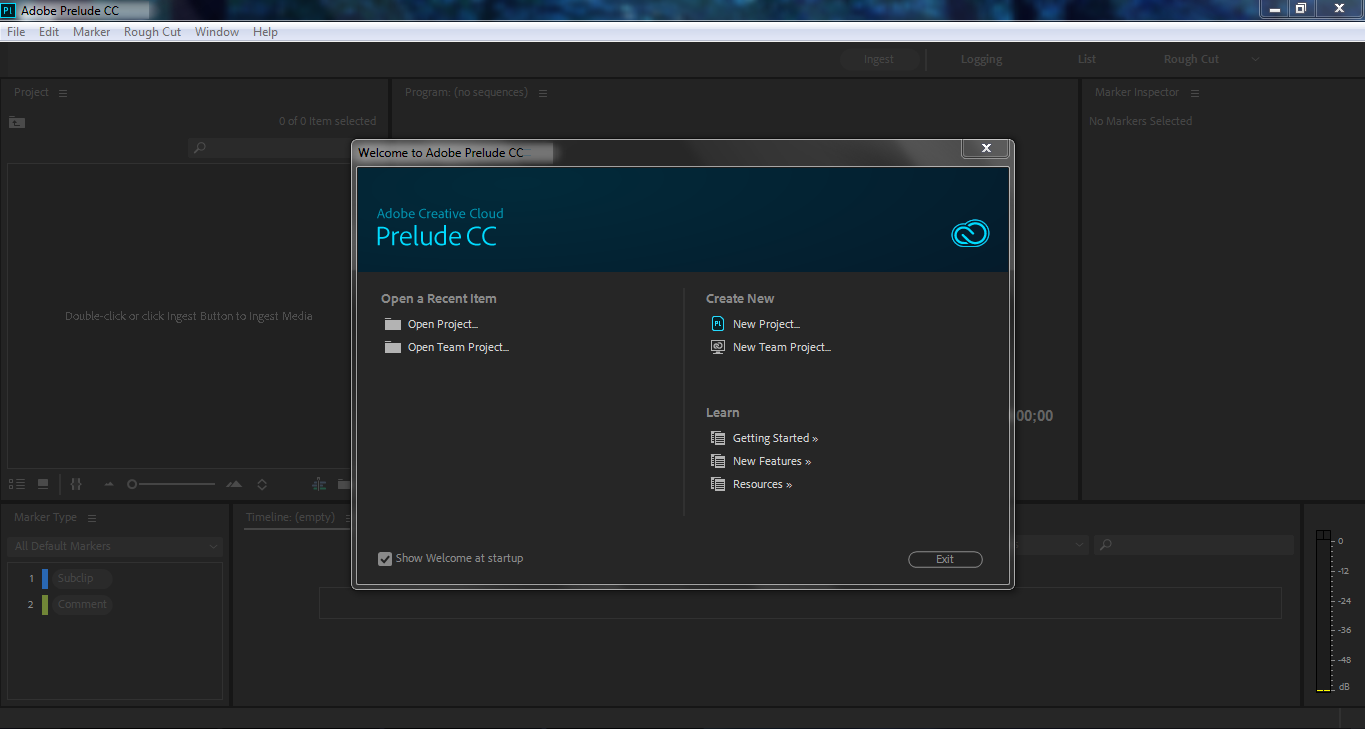The height and width of the screenshot is (729, 1365).
Task: Click the Resources document icon
Action: click(x=717, y=484)
